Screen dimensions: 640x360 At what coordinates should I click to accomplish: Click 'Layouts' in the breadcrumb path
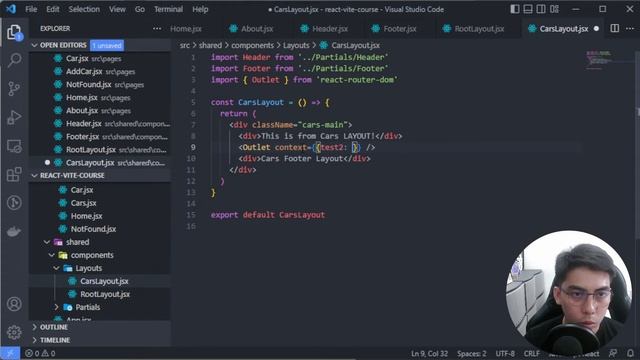[x=296, y=45]
